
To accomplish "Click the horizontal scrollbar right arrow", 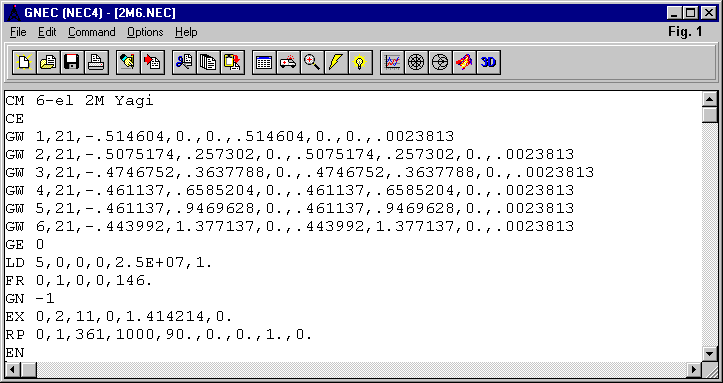I will pos(693,370).
